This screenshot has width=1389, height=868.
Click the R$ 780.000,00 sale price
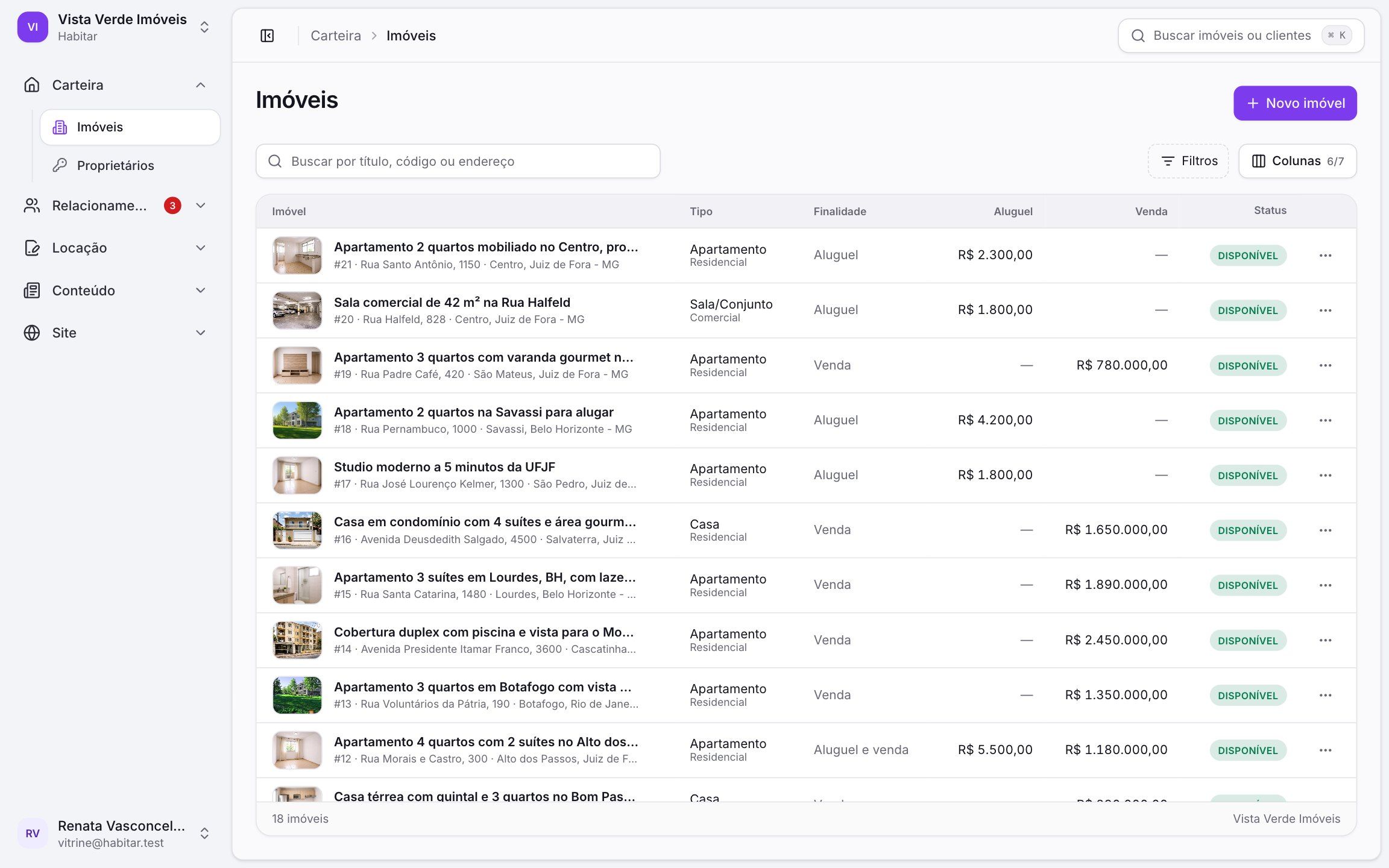tap(1122, 365)
